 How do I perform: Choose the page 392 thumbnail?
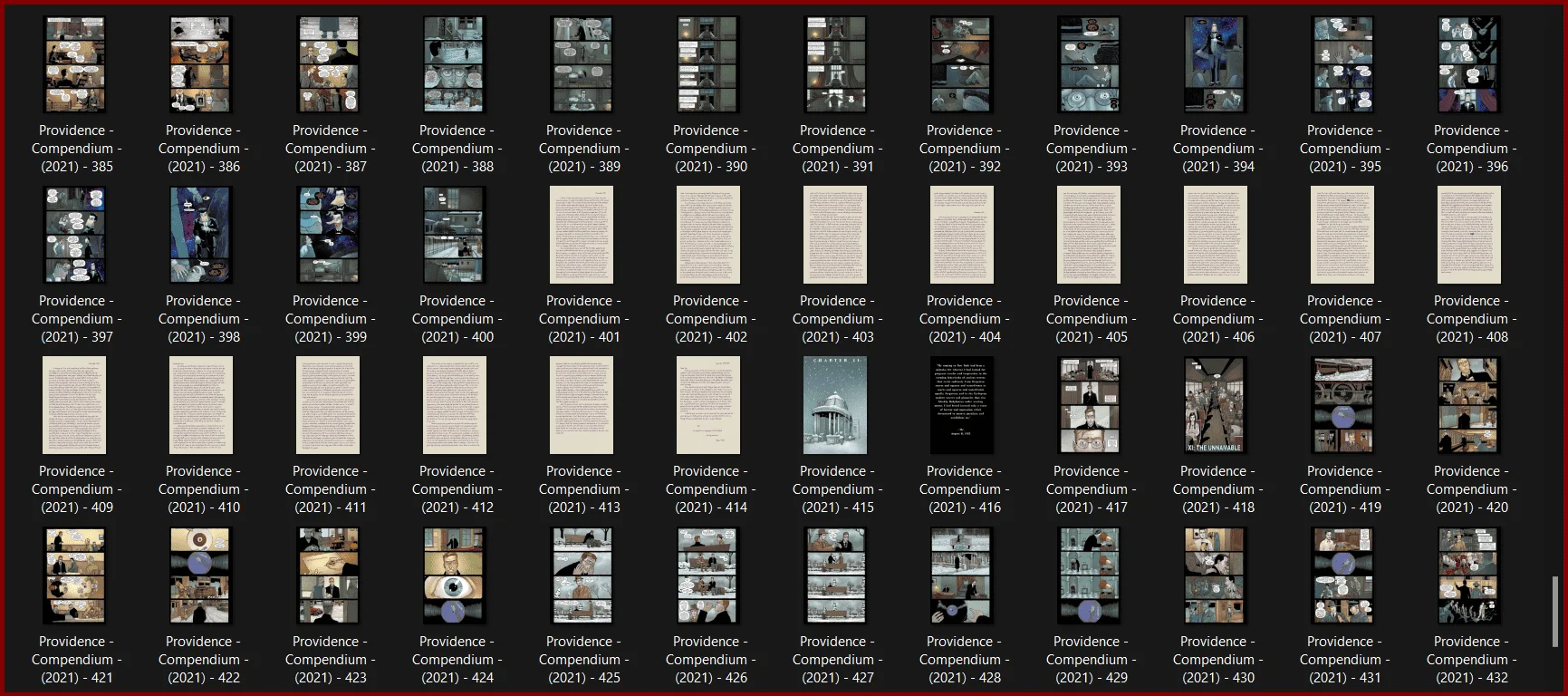pos(961,64)
